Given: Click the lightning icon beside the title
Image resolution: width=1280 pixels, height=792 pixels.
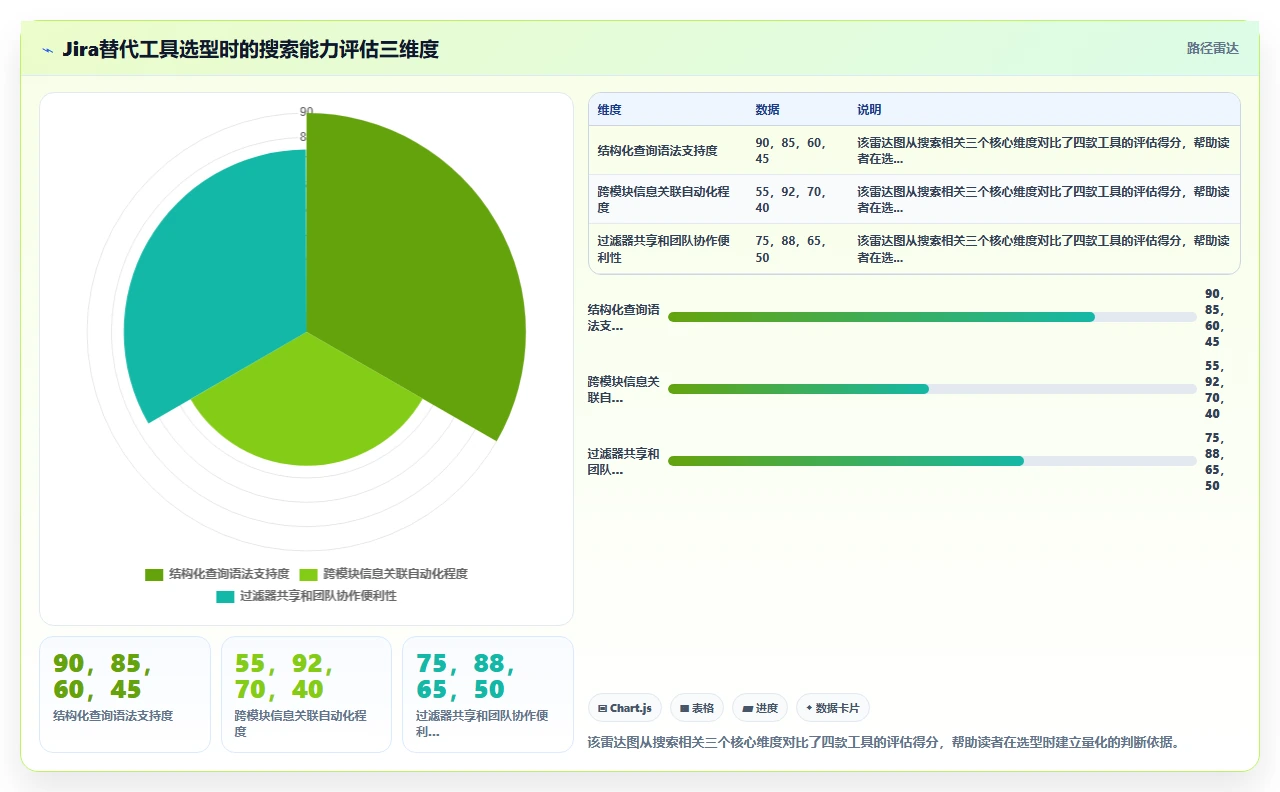Looking at the screenshot, I should coord(48,50).
